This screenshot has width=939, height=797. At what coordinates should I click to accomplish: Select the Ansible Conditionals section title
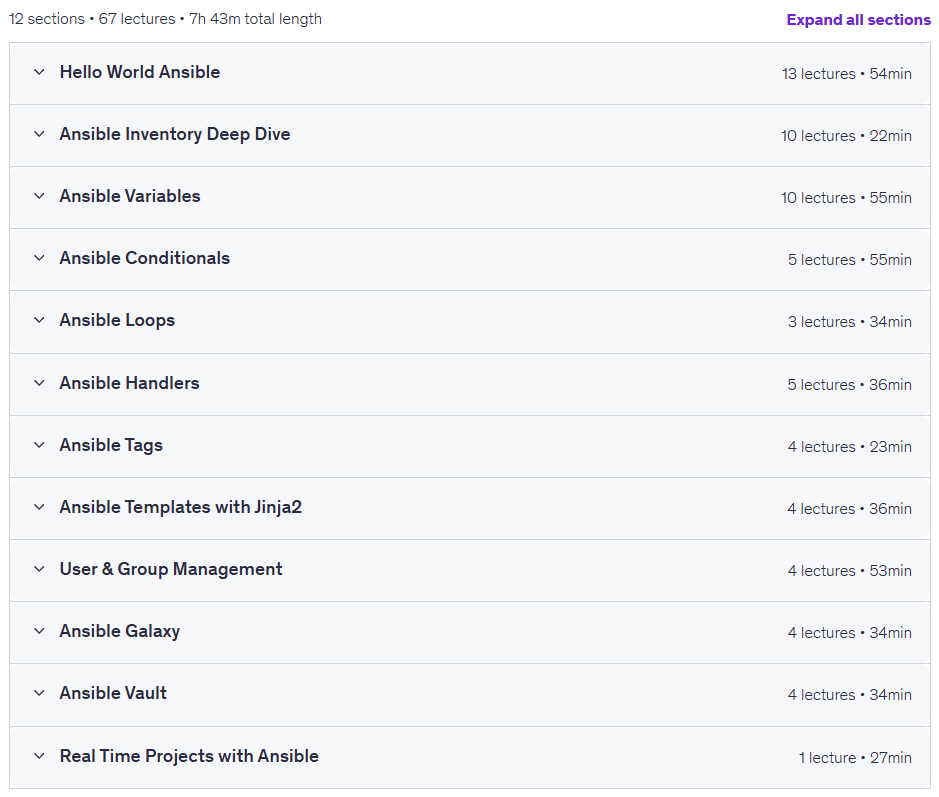click(145, 258)
